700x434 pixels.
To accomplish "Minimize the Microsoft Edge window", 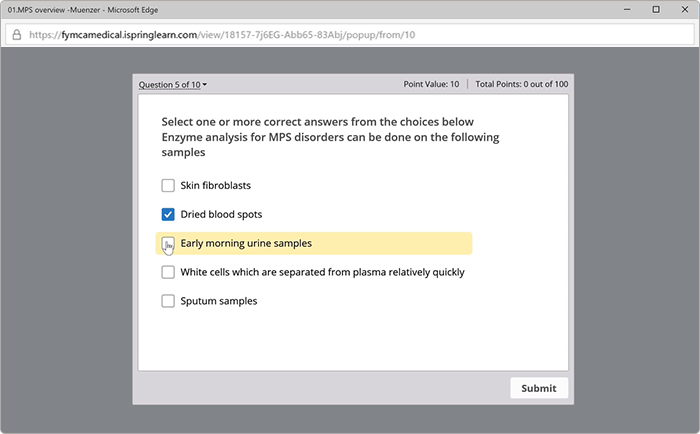I will point(627,9).
